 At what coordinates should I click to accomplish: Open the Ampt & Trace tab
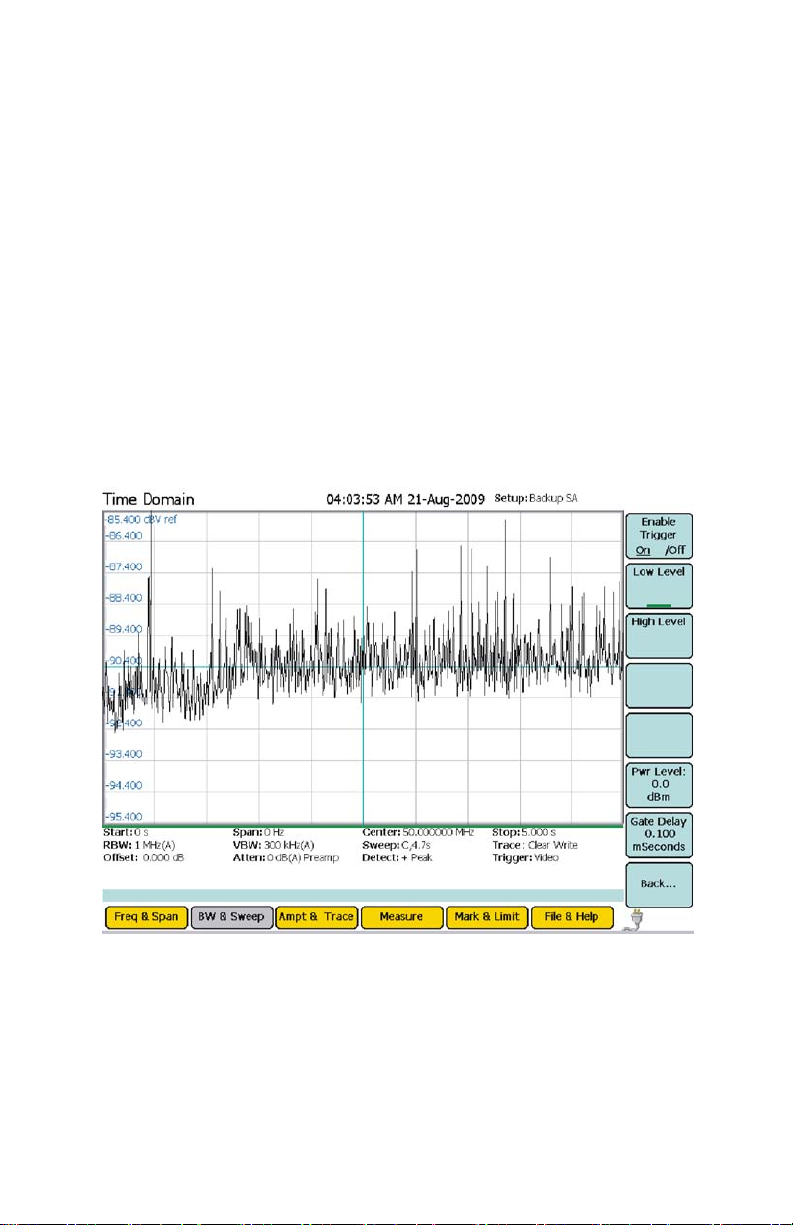point(316,916)
